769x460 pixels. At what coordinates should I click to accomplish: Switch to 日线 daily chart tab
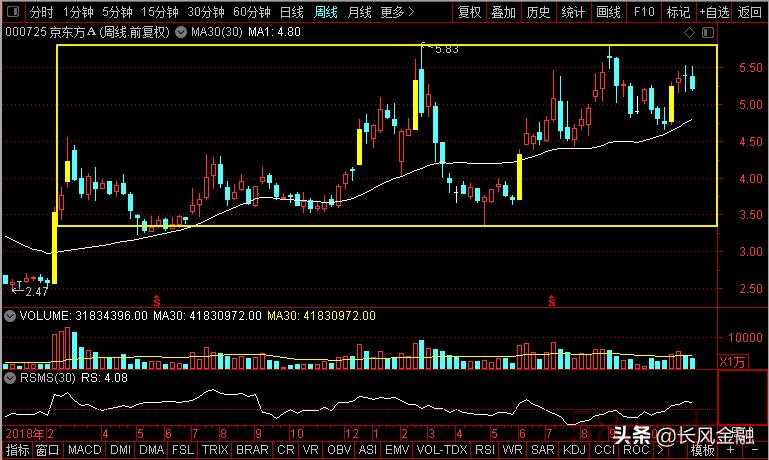click(291, 13)
